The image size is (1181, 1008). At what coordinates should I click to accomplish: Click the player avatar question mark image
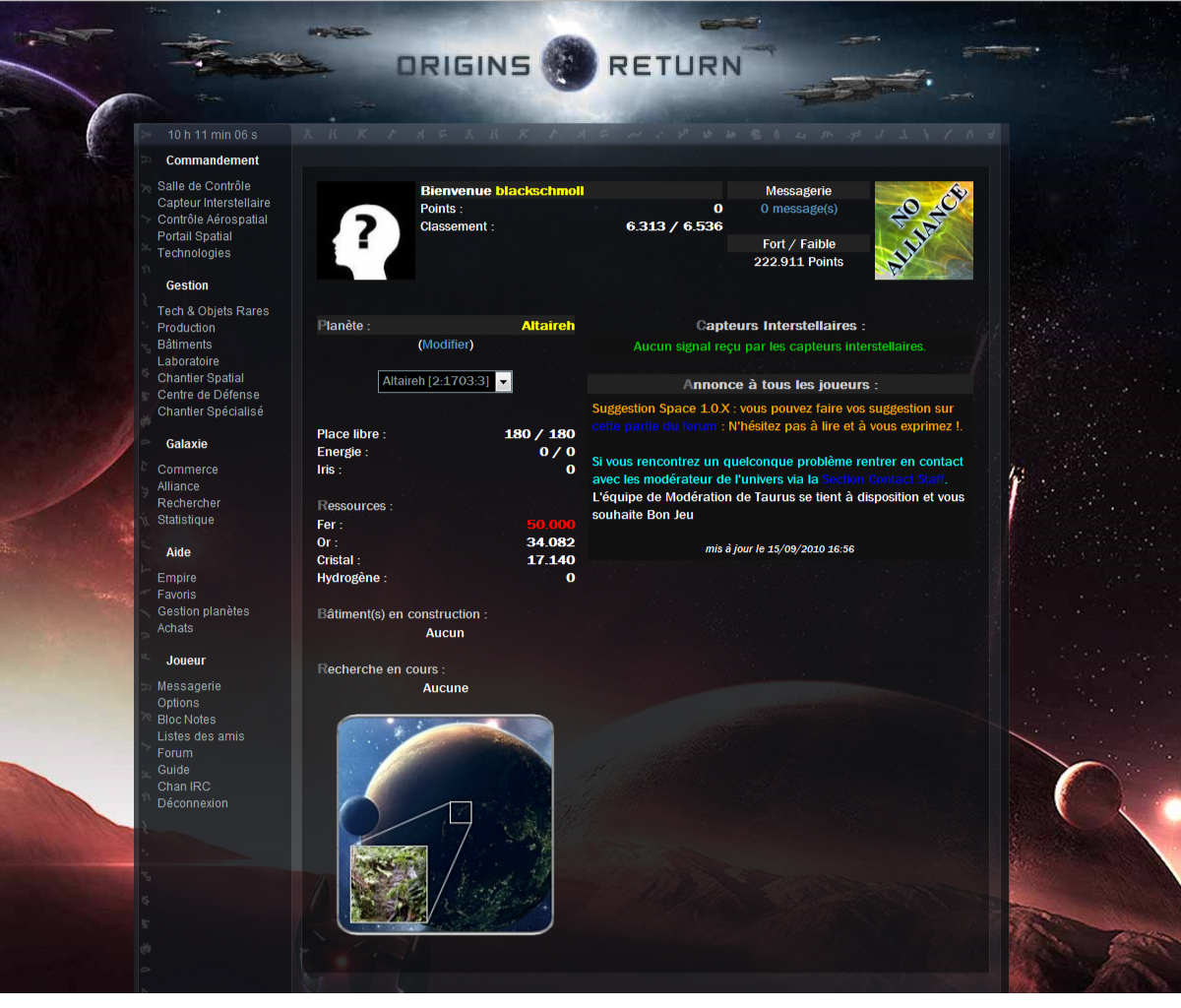(365, 230)
